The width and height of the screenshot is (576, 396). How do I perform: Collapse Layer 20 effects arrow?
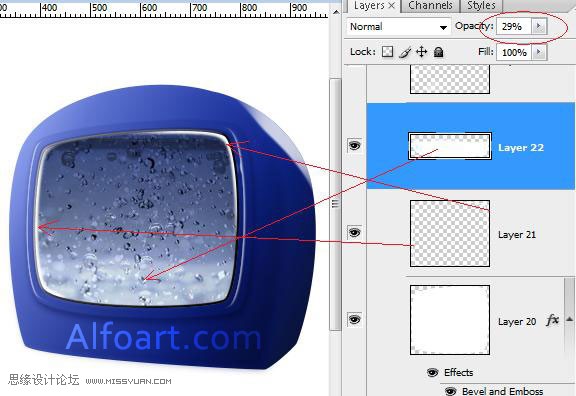coord(569,319)
